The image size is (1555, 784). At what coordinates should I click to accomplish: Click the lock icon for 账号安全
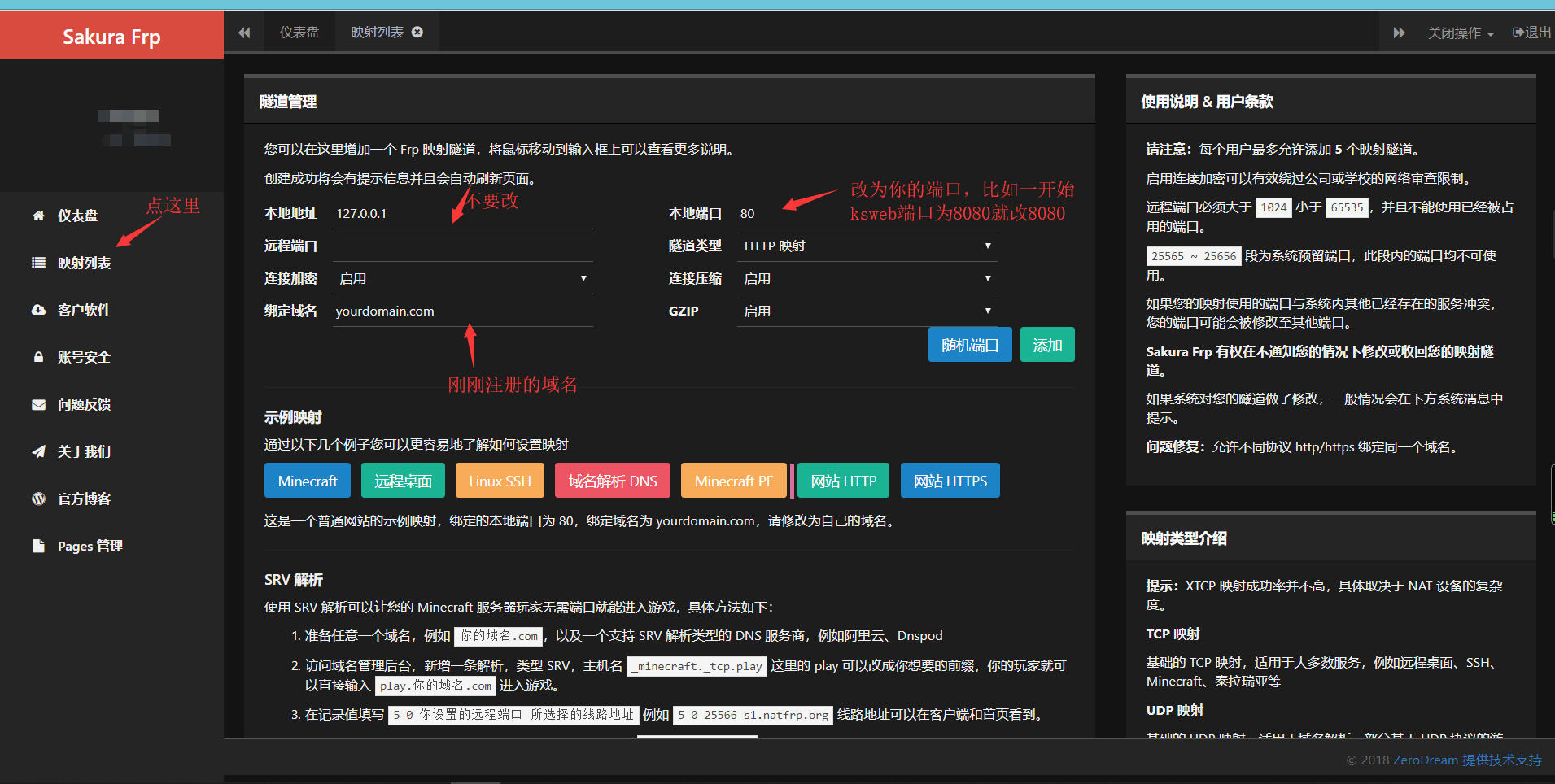pos(38,357)
